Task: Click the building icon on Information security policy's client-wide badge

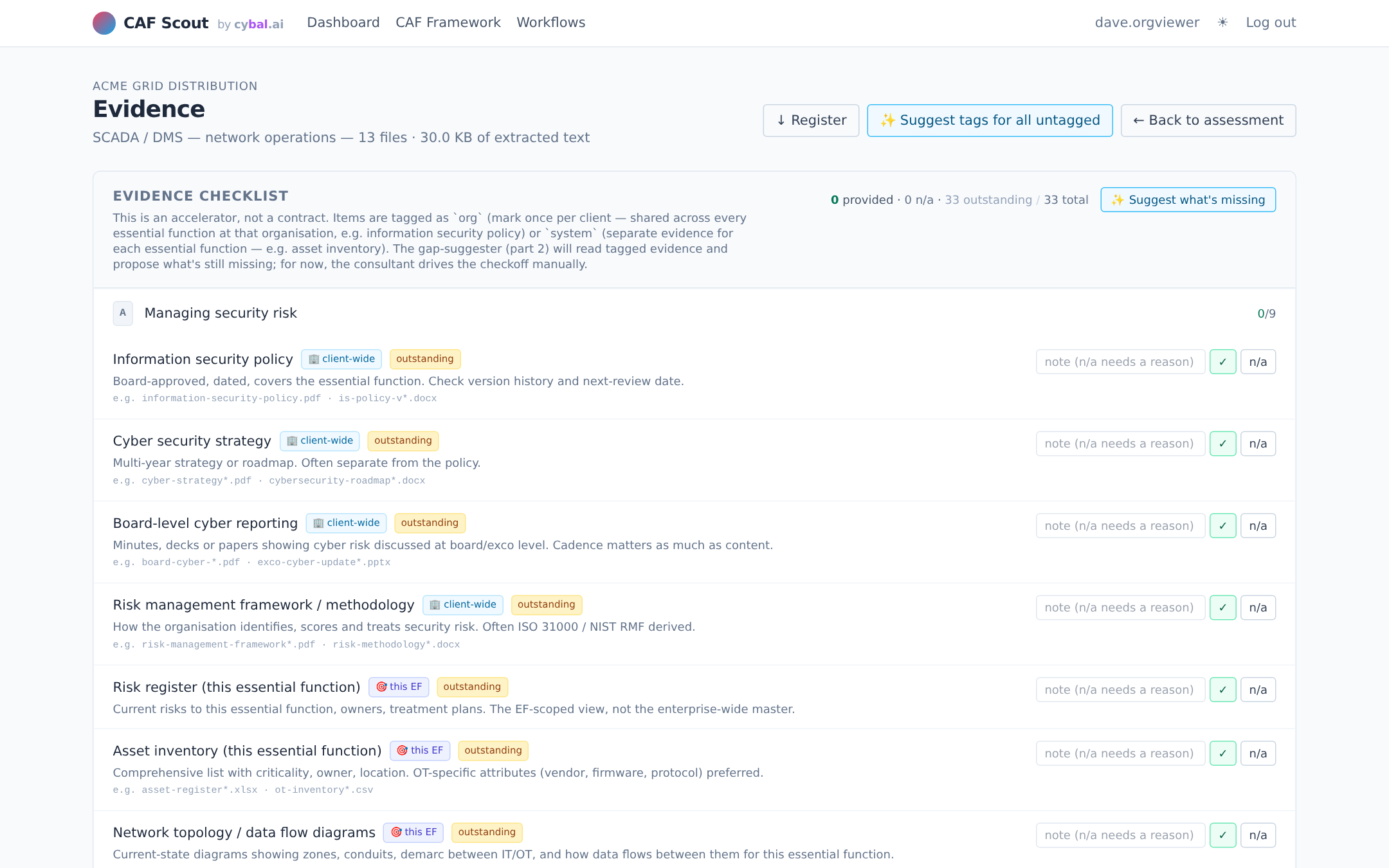Action: click(313, 359)
